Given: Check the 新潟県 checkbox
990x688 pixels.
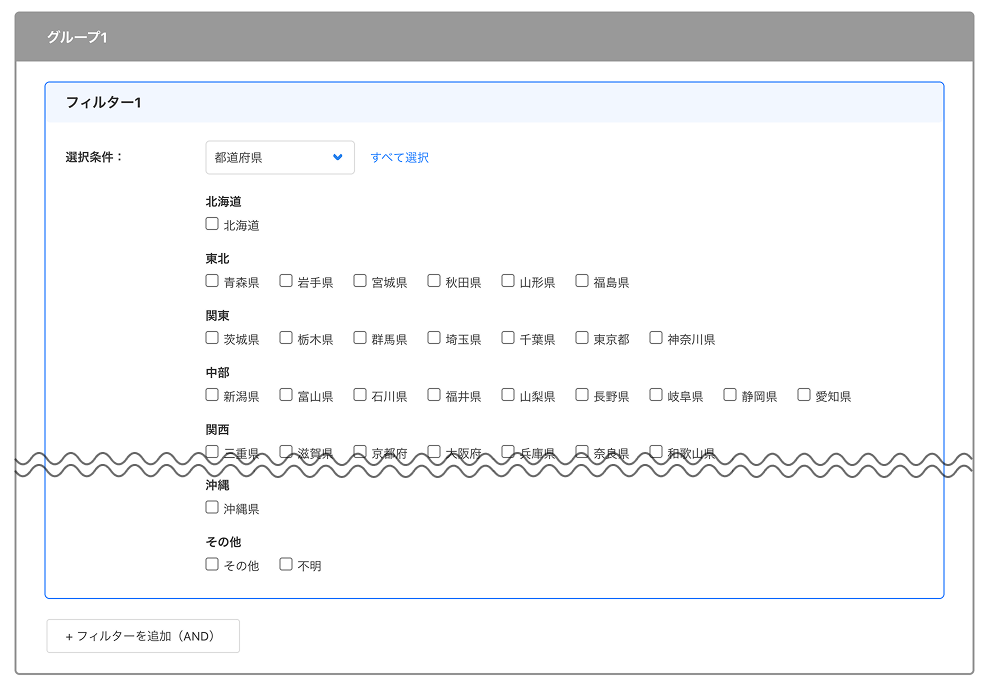Looking at the screenshot, I should [212, 395].
